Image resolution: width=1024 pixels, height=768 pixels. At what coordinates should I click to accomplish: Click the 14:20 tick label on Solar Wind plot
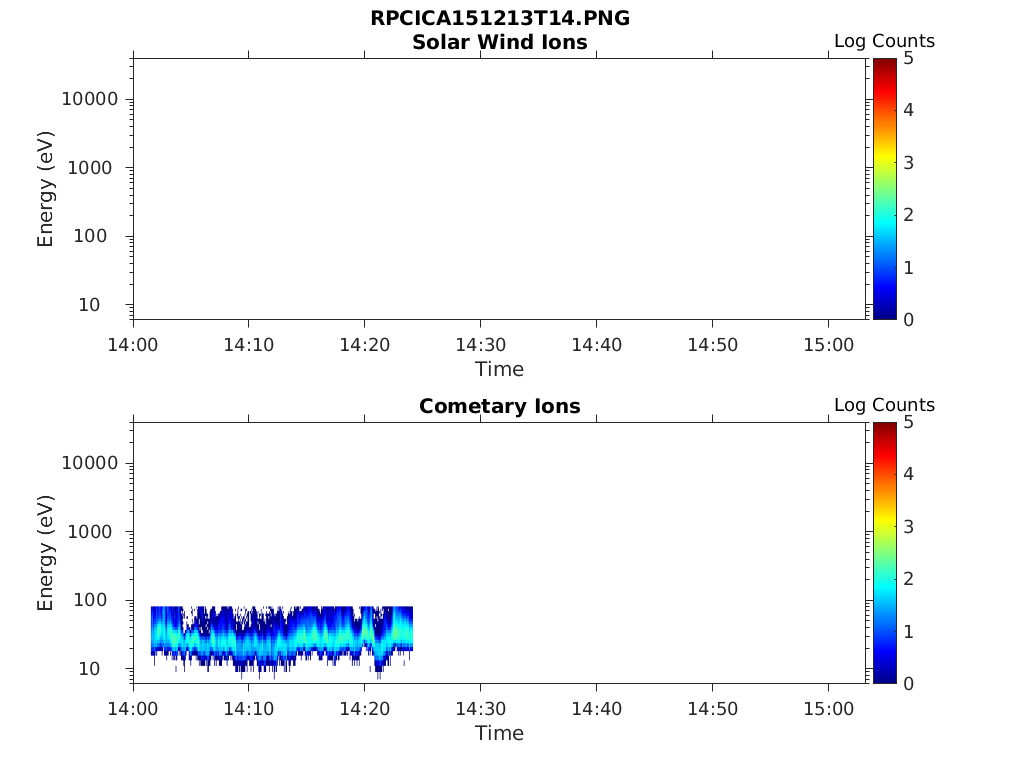click(364, 345)
